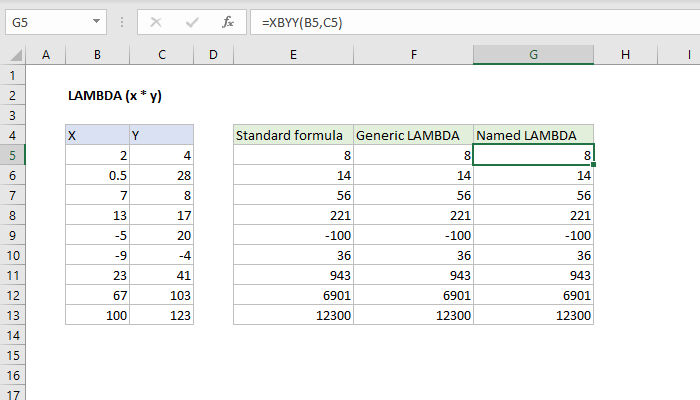Viewport: 700px width, 400px height.
Task: Click the formula bar options dots
Action: point(122,22)
